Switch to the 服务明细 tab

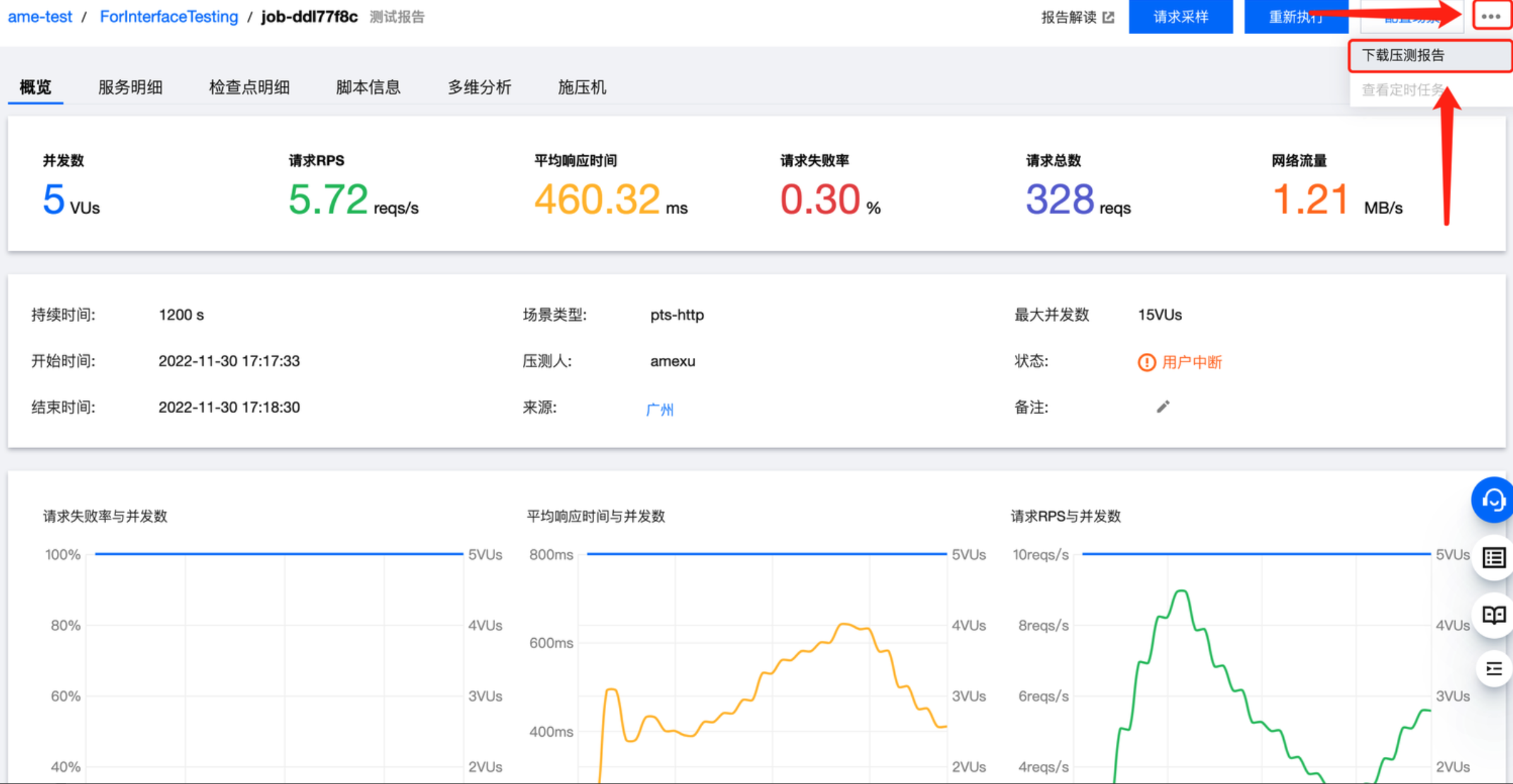(130, 87)
